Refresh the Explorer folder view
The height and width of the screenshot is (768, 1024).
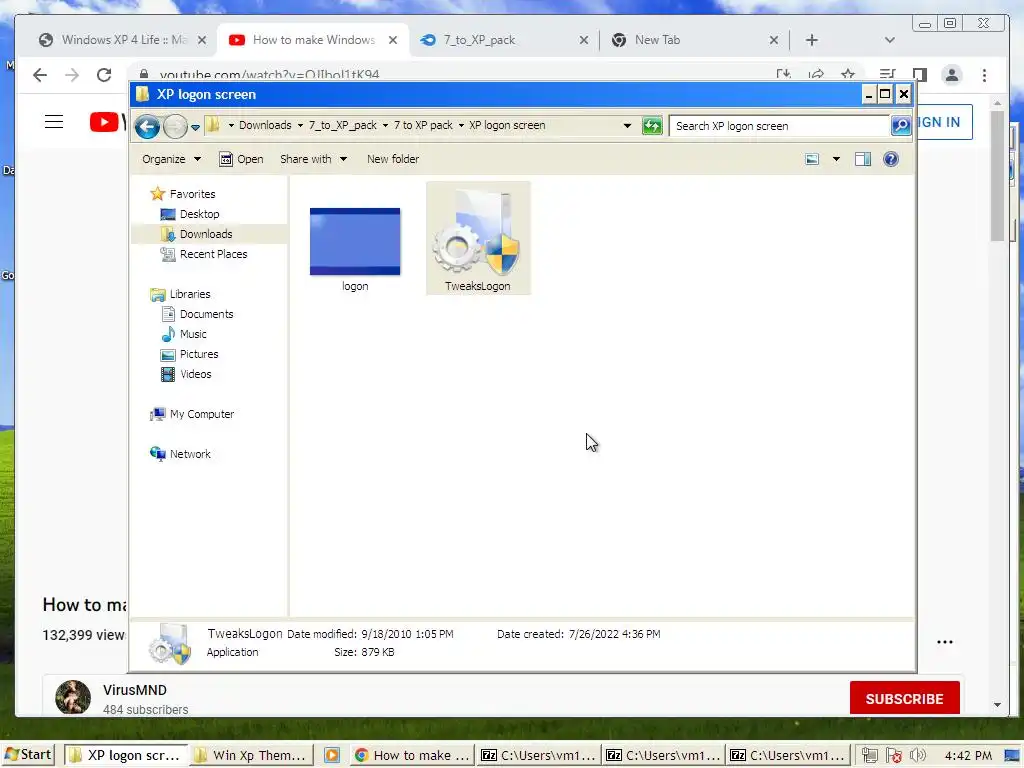pyautogui.click(x=652, y=125)
